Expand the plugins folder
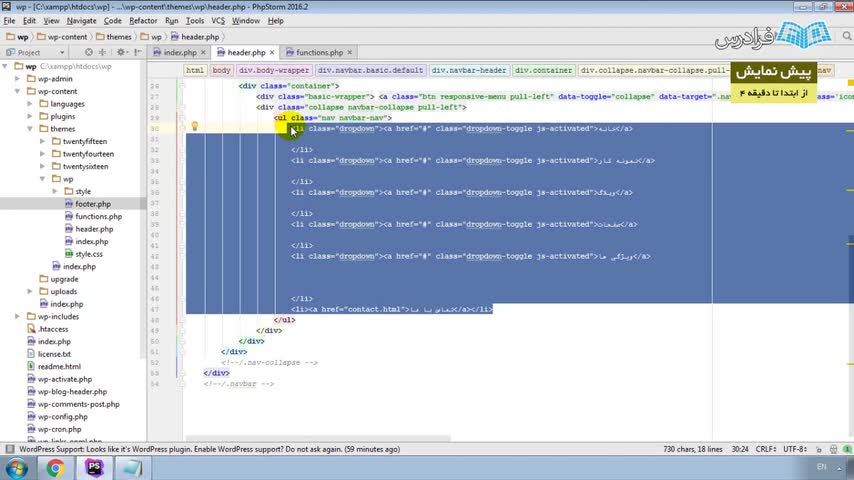This screenshot has width=854, height=480. tap(30, 117)
